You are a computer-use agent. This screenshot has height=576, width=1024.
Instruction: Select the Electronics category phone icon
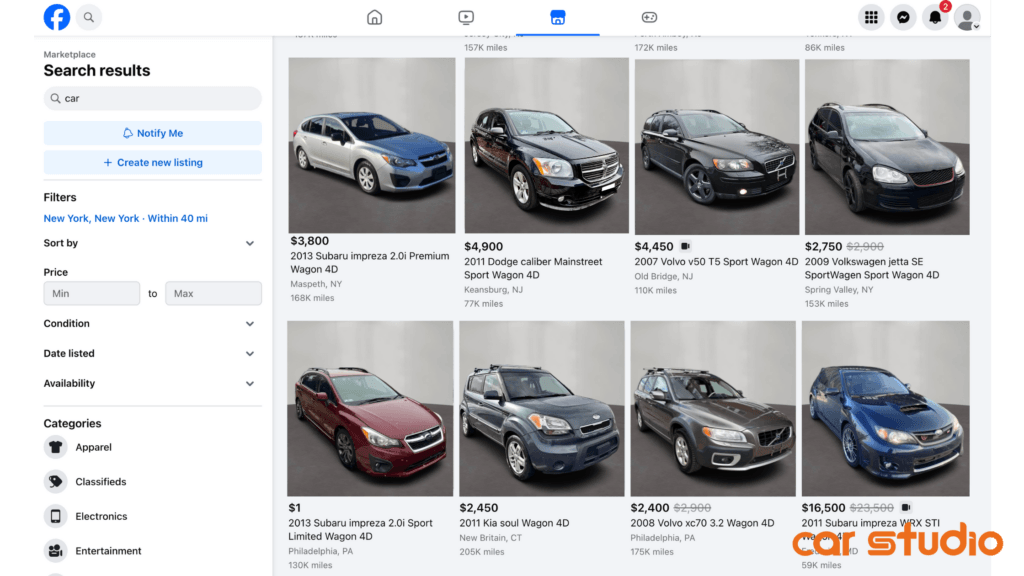click(x=56, y=517)
